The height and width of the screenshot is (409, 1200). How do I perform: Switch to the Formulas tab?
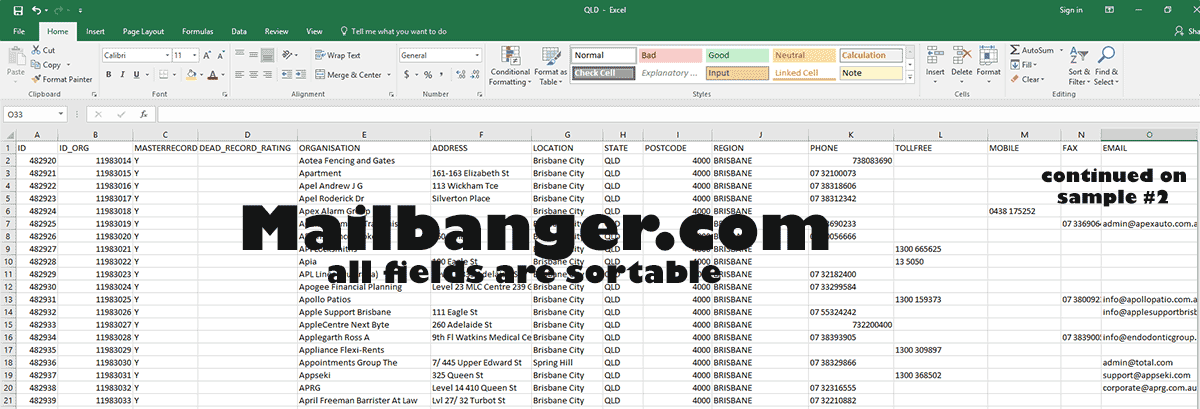(x=197, y=31)
